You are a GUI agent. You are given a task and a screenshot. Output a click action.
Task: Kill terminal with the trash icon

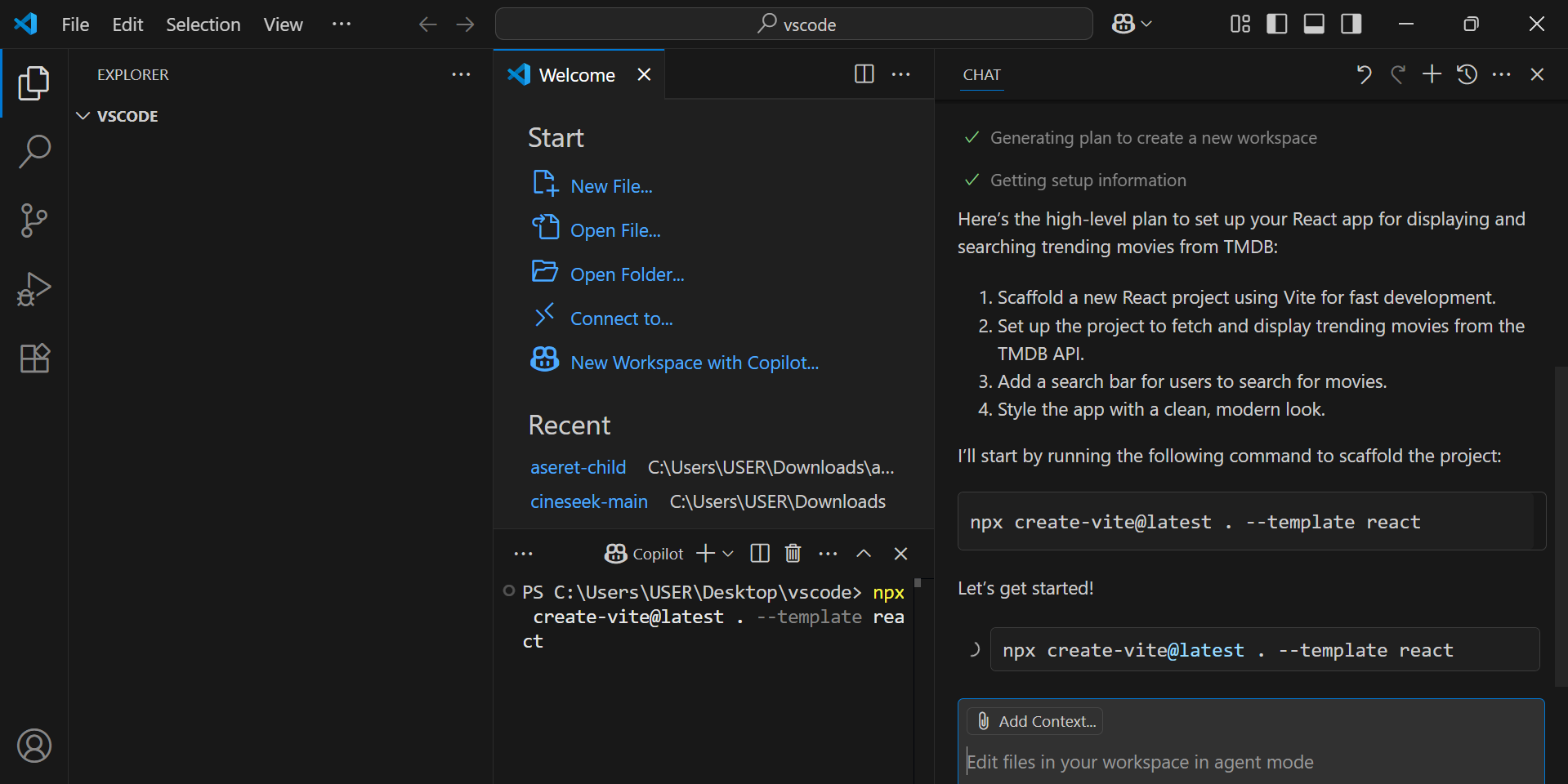click(x=793, y=554)
